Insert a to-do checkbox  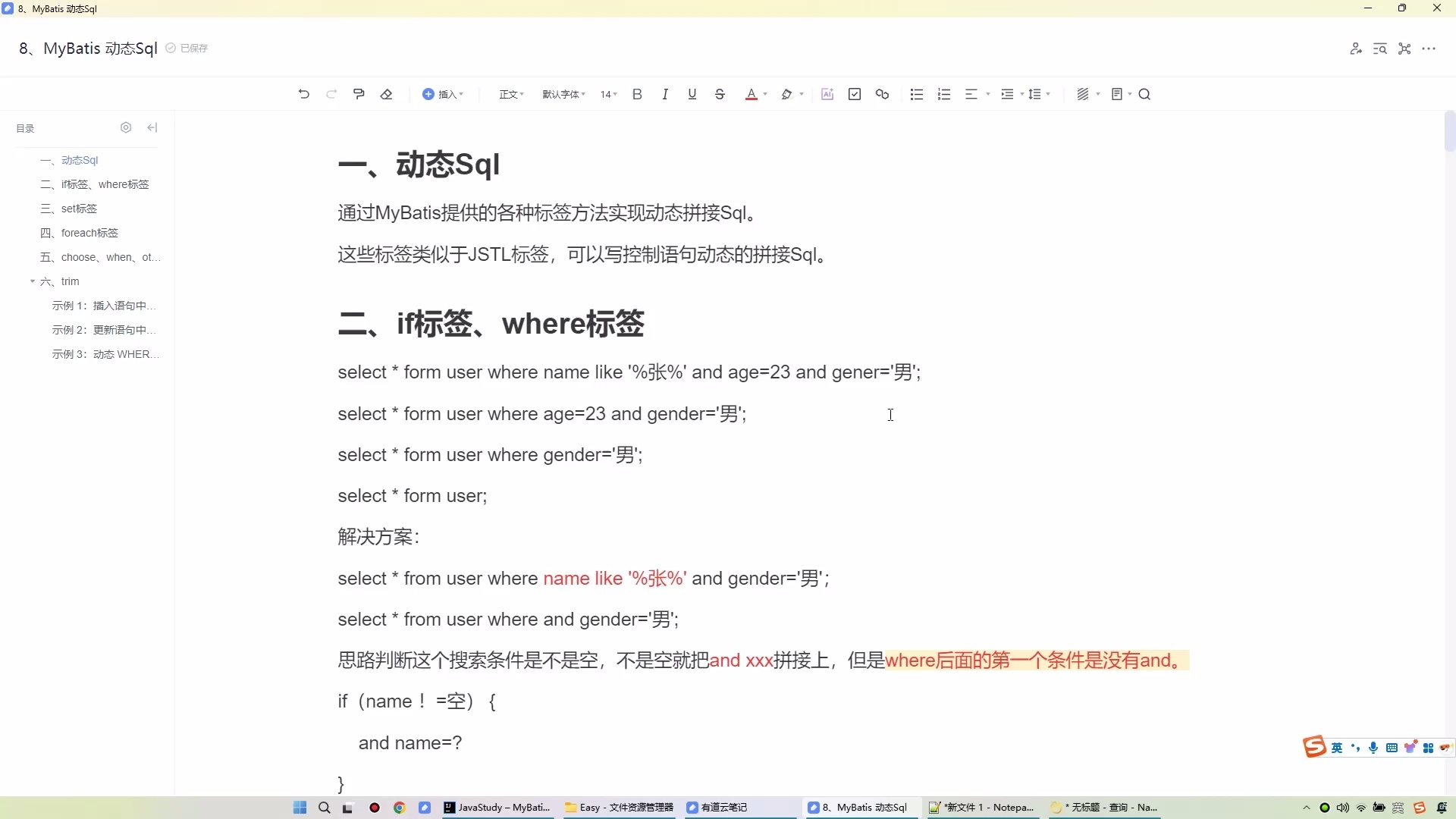click(x=855, y=94)
